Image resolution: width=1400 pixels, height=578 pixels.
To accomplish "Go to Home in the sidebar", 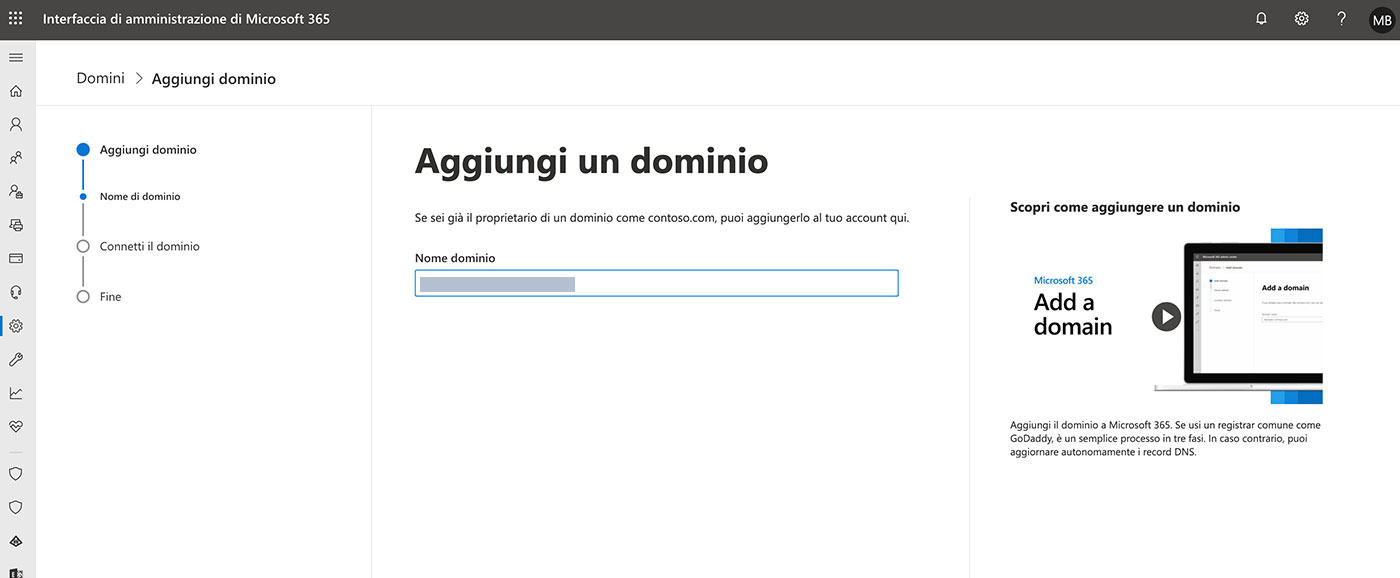I will coord(15,91).
